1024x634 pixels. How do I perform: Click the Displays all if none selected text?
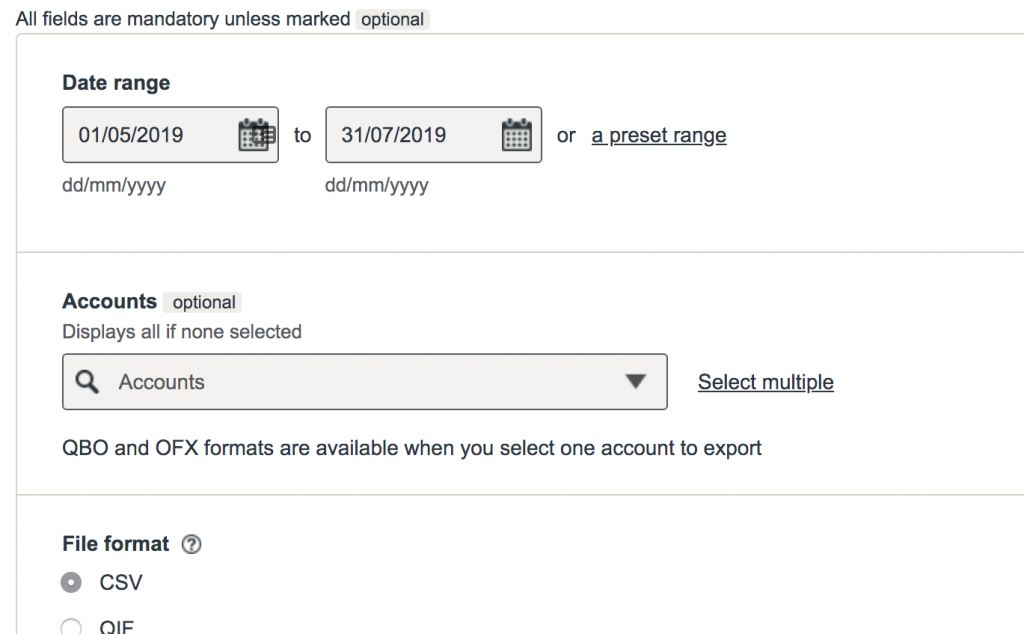pos(182,332)
